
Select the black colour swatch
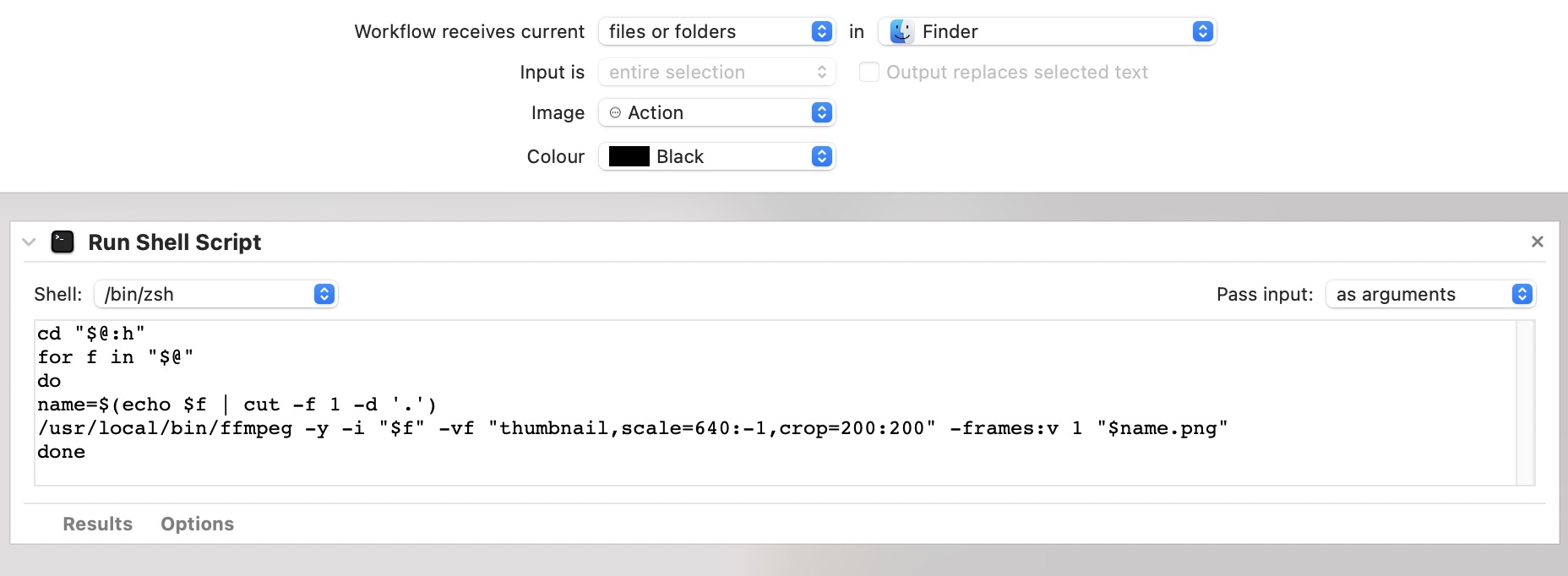pyautogui.click(x=629, y=156)
